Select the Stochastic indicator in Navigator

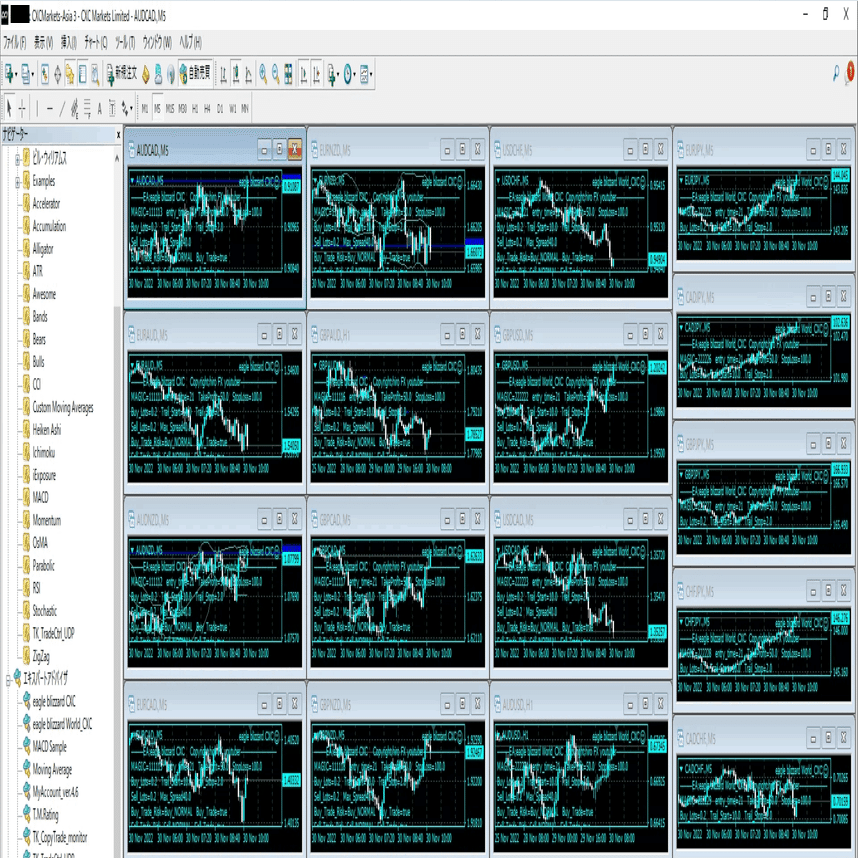coord(44,611)
